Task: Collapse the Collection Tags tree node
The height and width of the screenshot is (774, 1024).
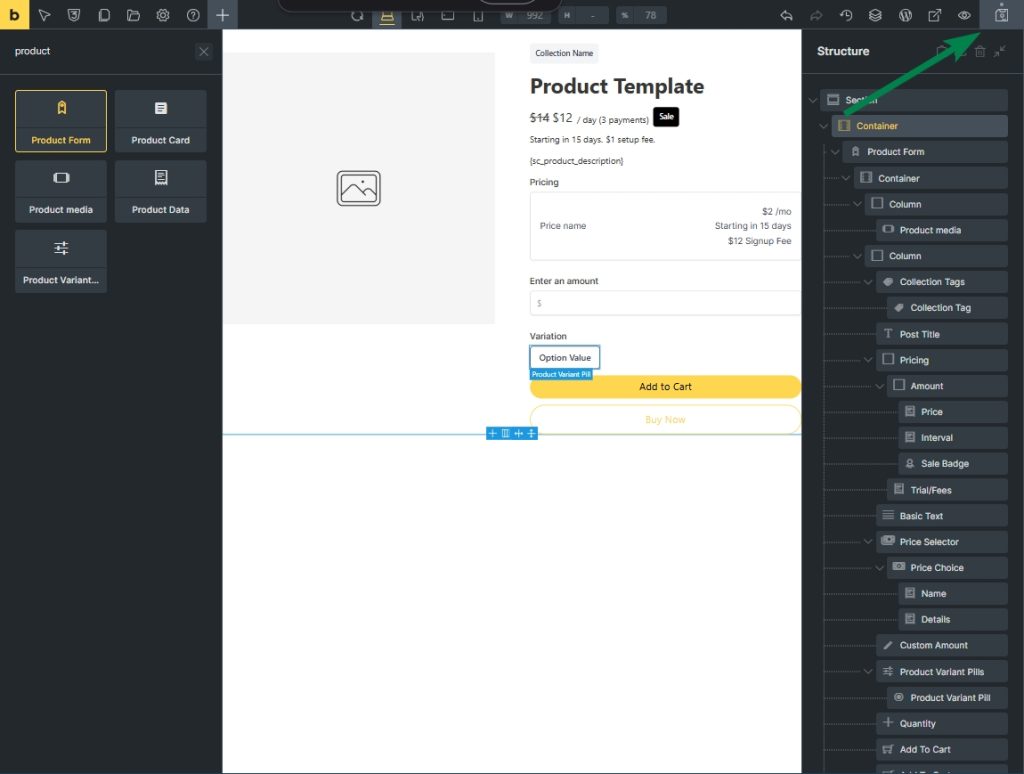Action: point(868,282)
